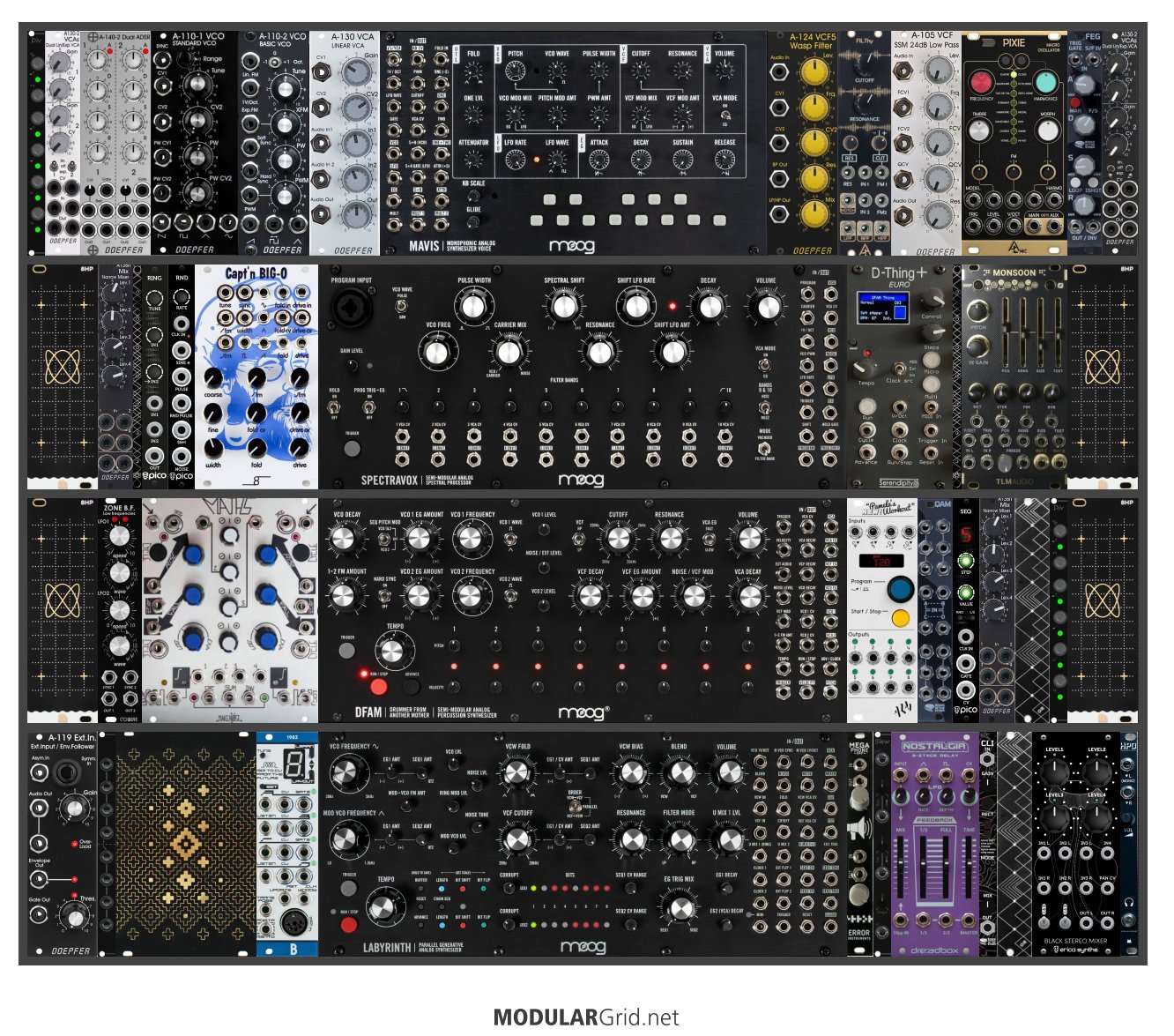
Task: Toggle the VCA MODE switch on Spectravox
Action: [765, 364]
